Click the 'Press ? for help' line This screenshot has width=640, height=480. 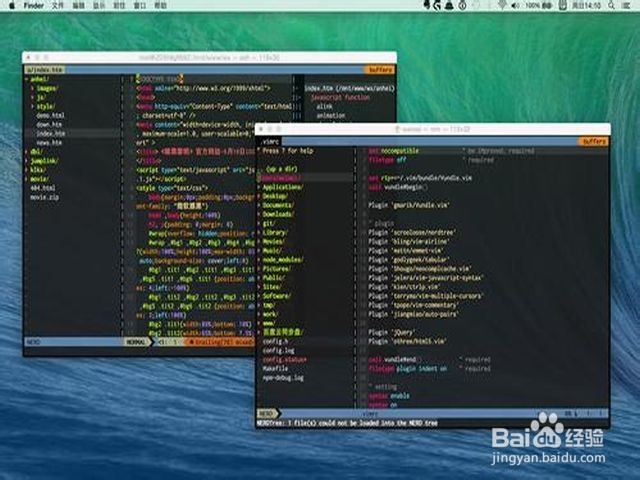point(287,151)
